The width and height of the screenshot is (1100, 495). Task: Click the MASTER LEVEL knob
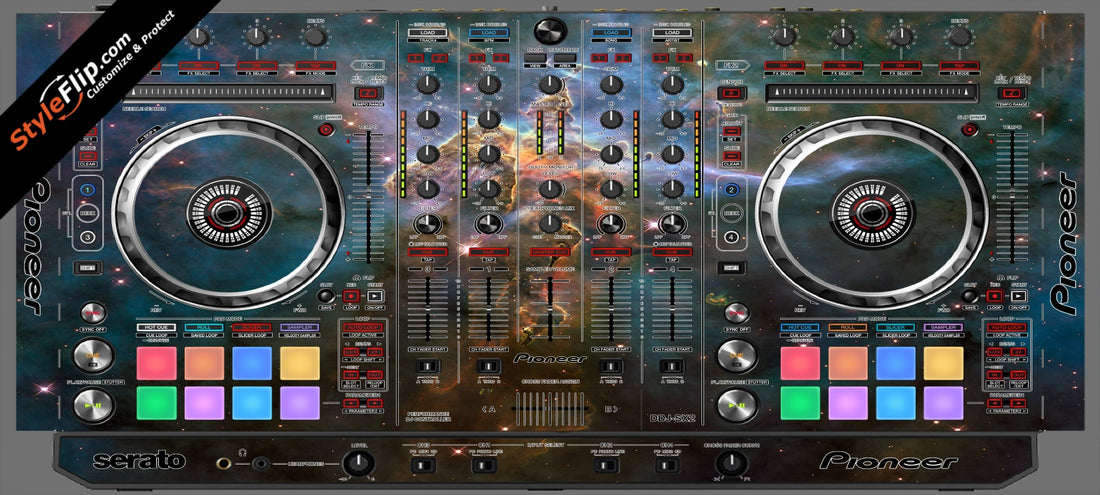551,85
